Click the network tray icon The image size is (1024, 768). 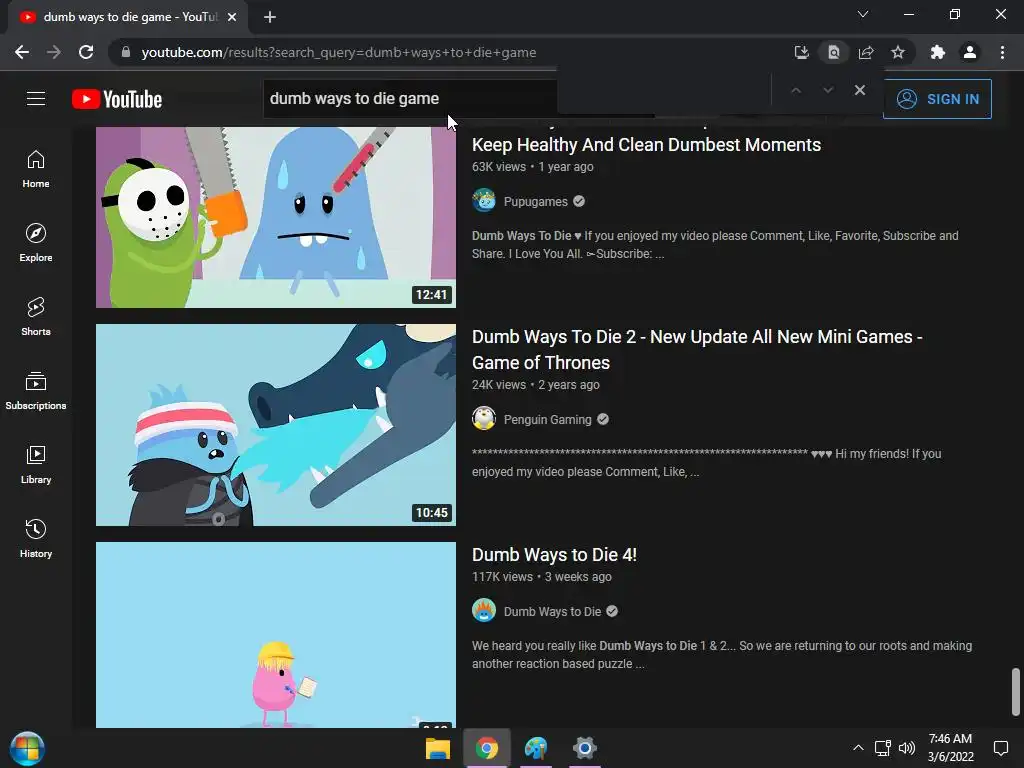(x=882, y=748)
